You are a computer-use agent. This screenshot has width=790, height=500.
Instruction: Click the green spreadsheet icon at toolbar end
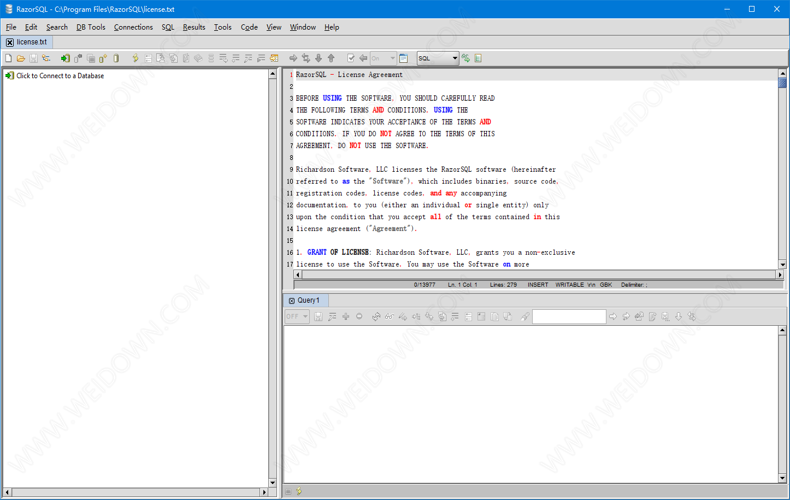point(478,58)
